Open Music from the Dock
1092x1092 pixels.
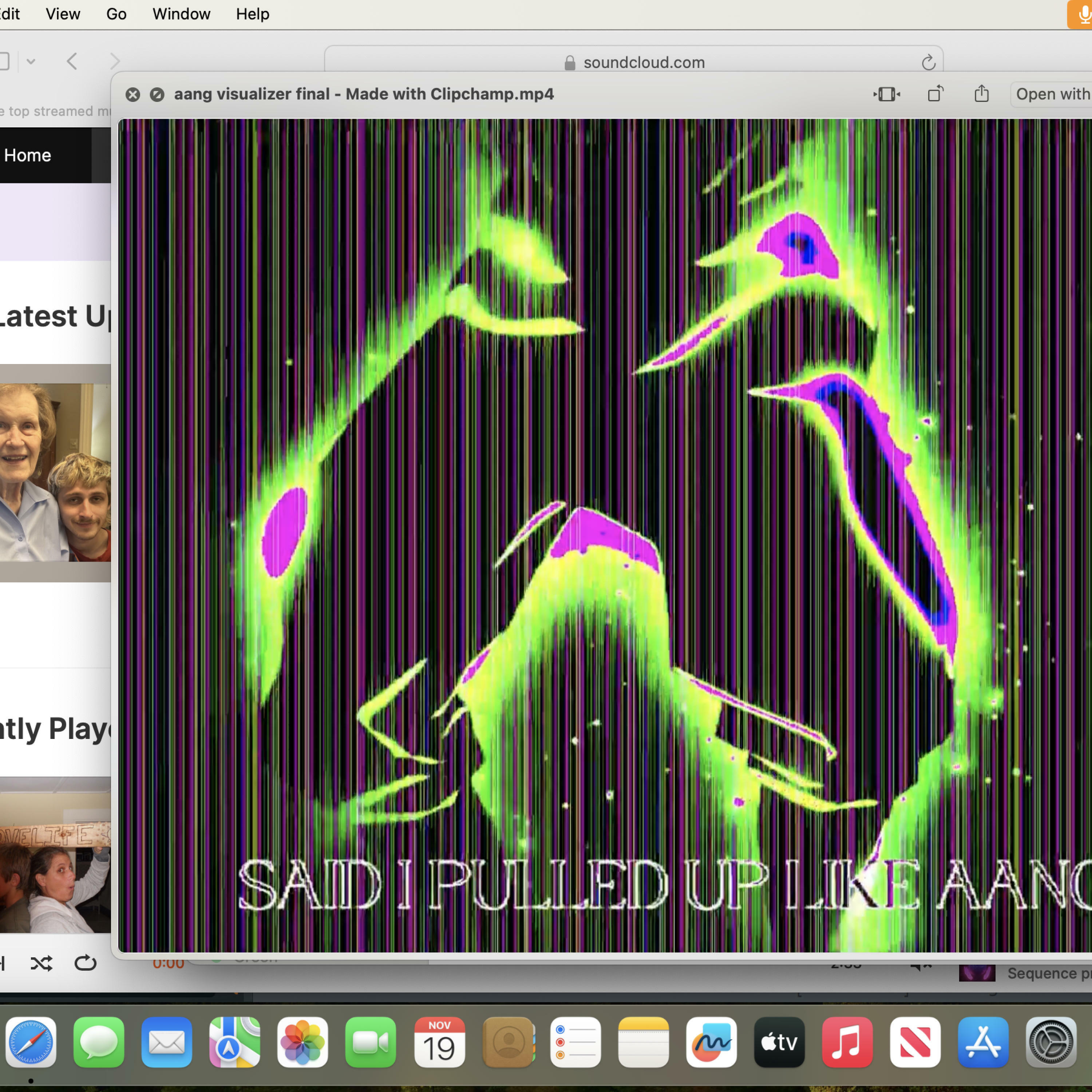coord(847,1042)
